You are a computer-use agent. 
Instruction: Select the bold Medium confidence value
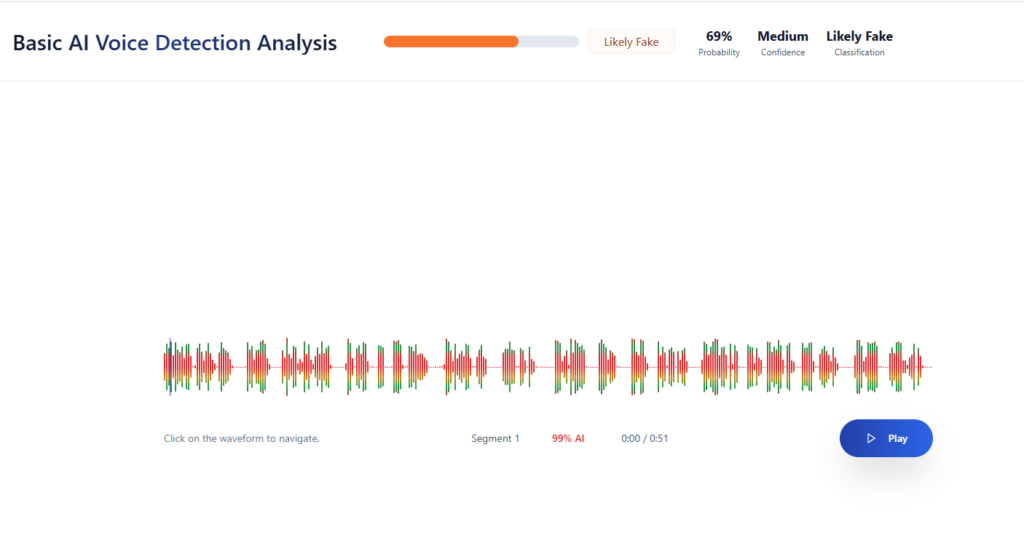[782, 36]
